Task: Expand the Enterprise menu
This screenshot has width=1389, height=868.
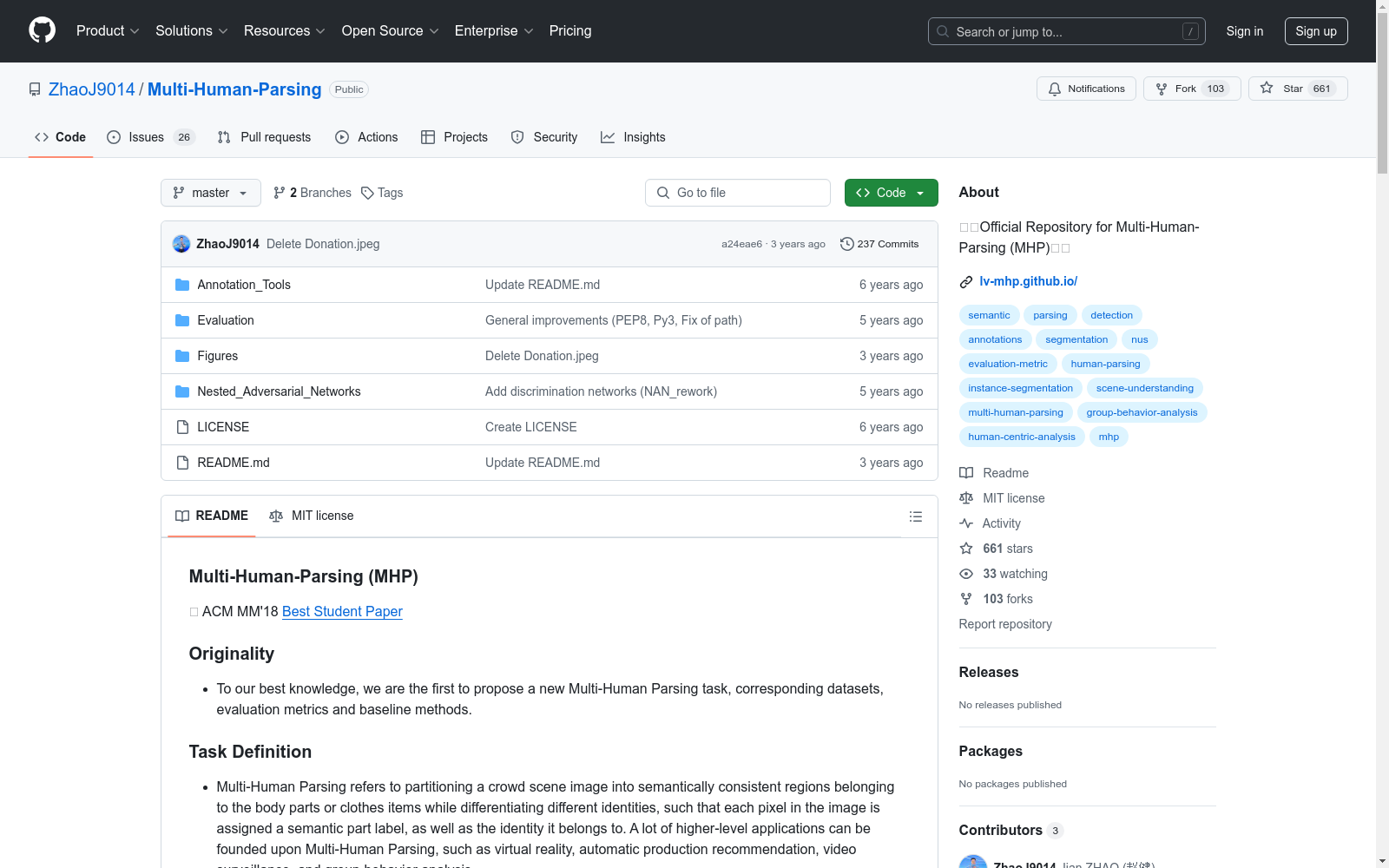Action: [494, 30]
